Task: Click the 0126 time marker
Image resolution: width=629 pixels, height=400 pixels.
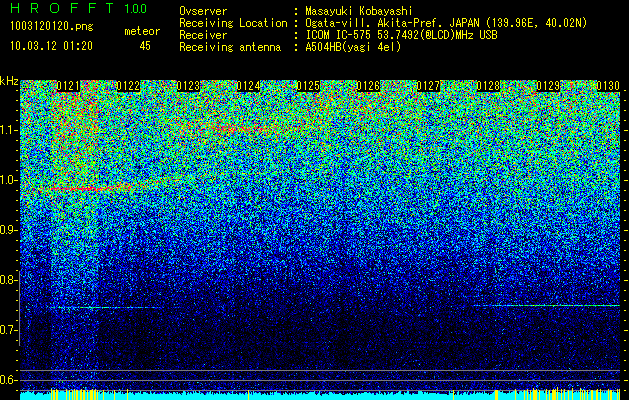Action: (368, 86)
